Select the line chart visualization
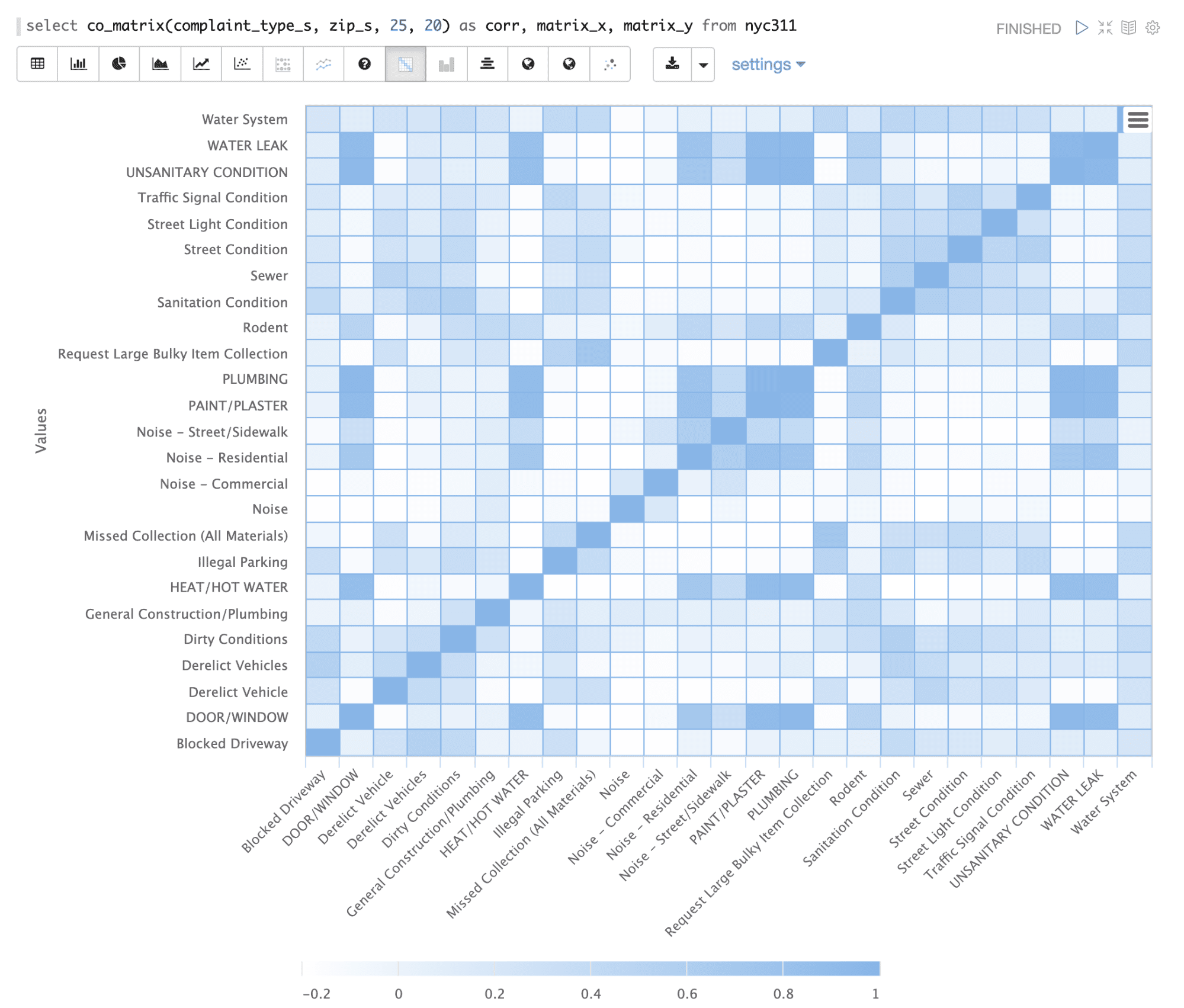1184x1008 pixels. click(x=201, y=64)
